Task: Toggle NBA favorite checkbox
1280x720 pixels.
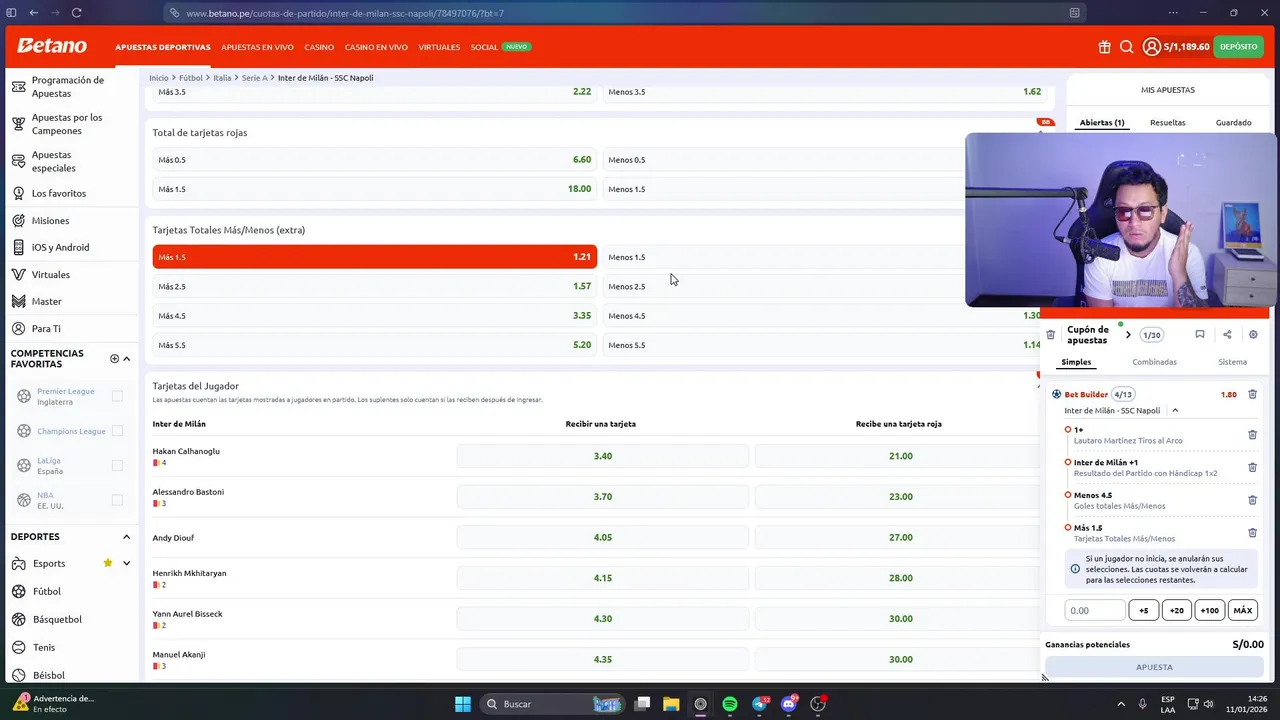Action: pos(117,500)
